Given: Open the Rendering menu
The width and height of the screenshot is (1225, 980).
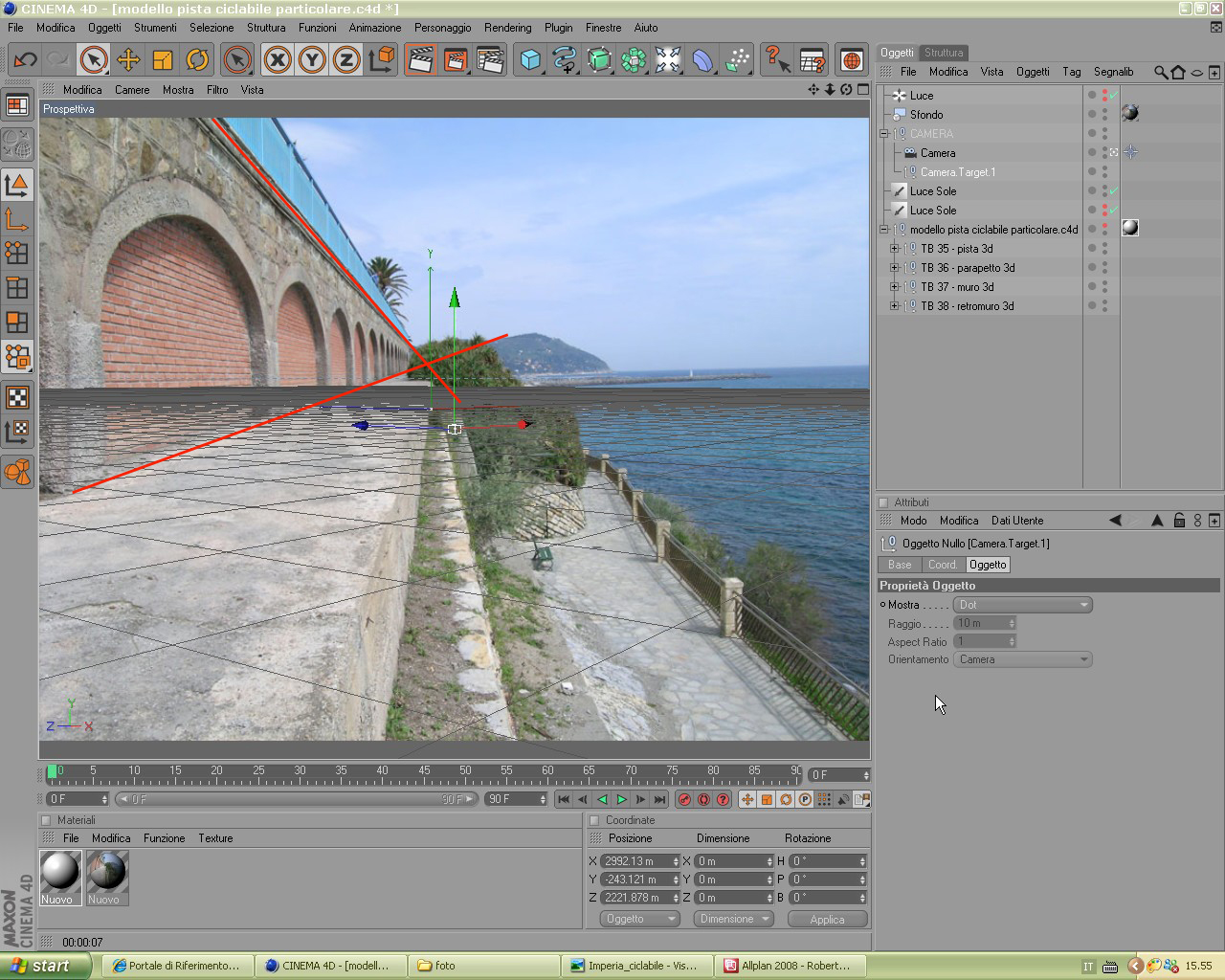Looking at the screenshot, I should point(507,28).
